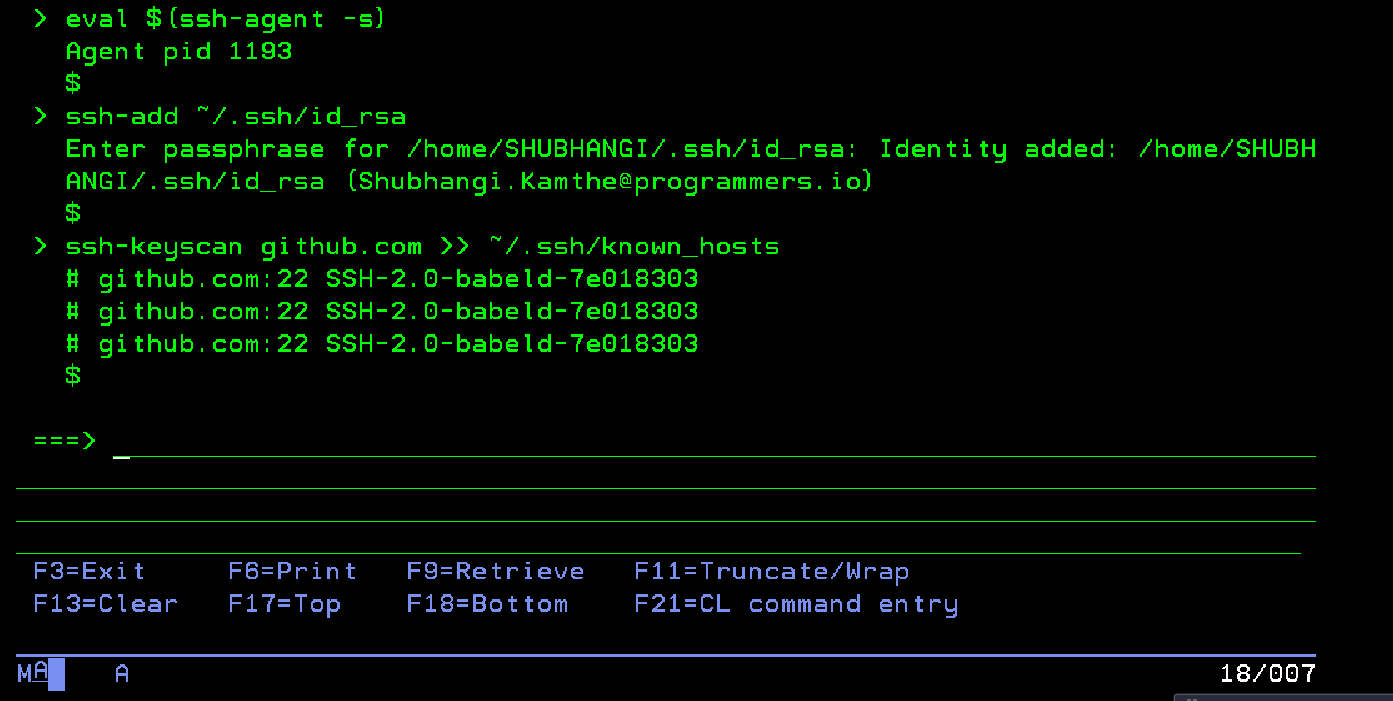Image resolution: width=1393 pixels, height=701 pixels.
Task: Select the ssh-add ~/.ssh/id_rsa command line
Action: point(235,117)
